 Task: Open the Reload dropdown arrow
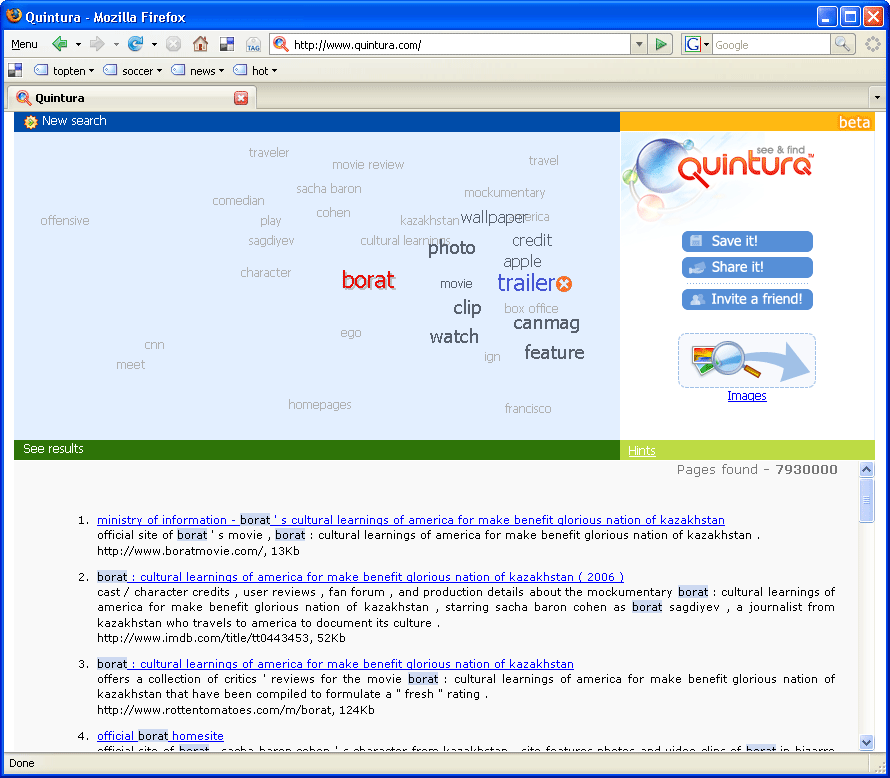point(154,44)
